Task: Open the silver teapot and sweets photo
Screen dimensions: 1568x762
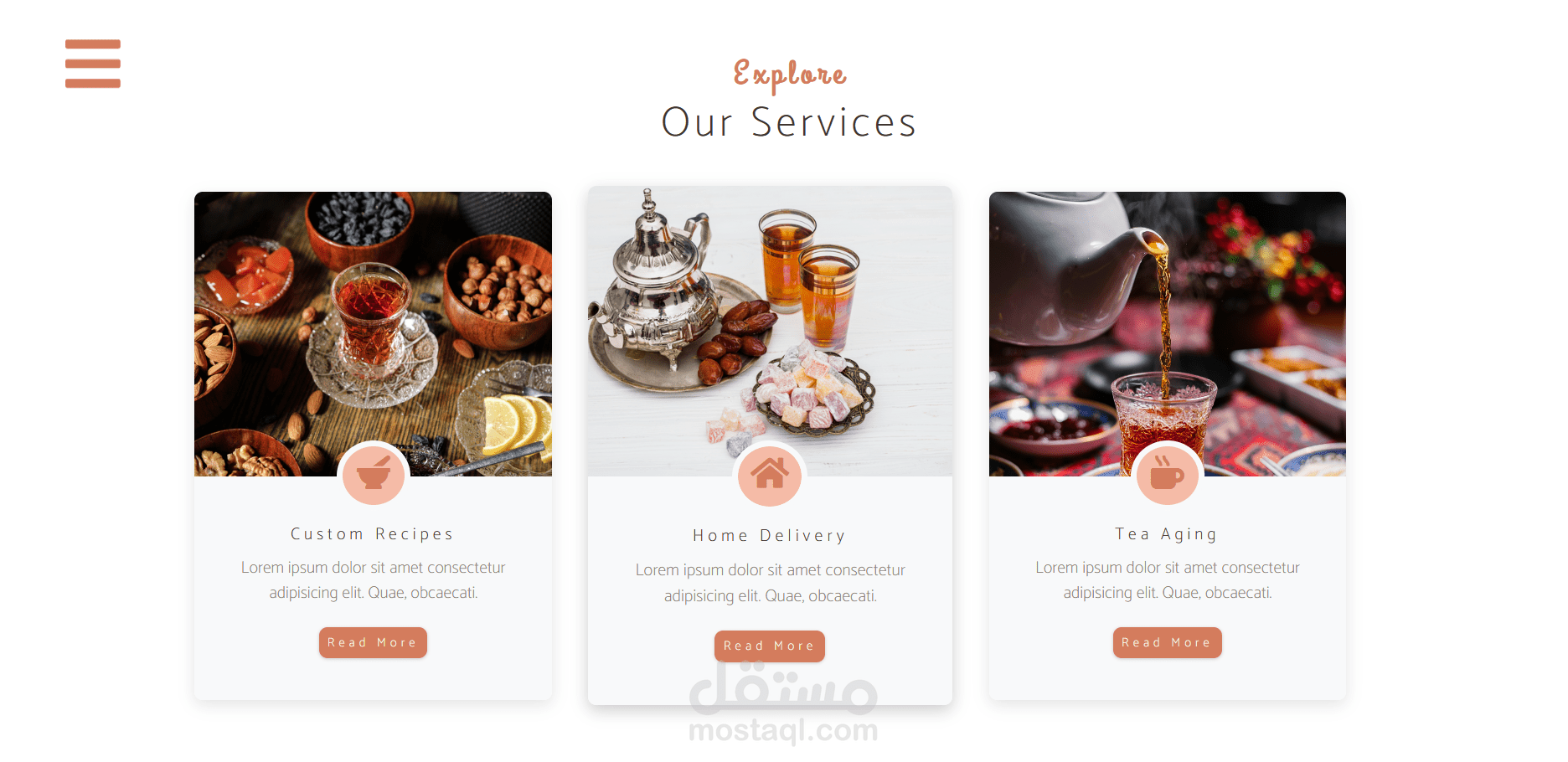Action: tap(770, 332)
